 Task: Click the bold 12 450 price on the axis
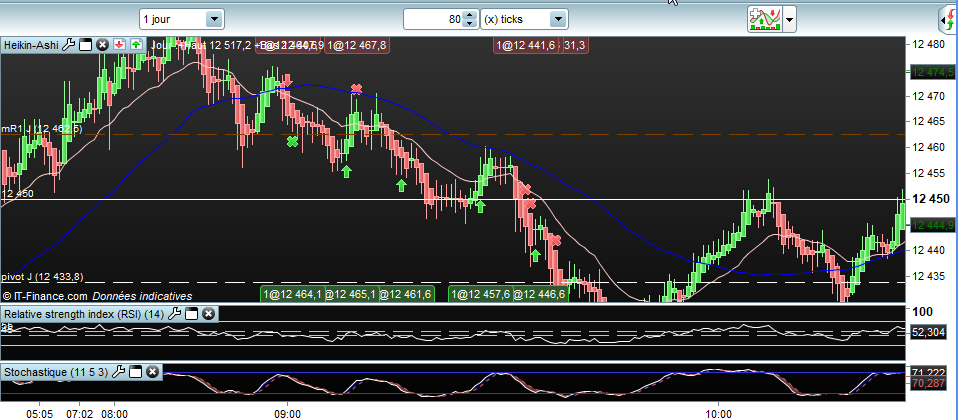932,199
